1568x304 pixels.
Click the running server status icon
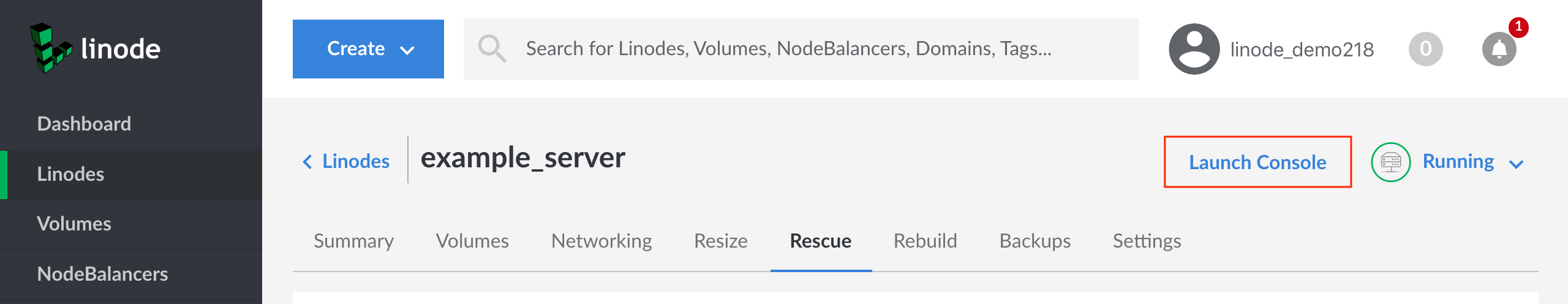click(1390, 162)
